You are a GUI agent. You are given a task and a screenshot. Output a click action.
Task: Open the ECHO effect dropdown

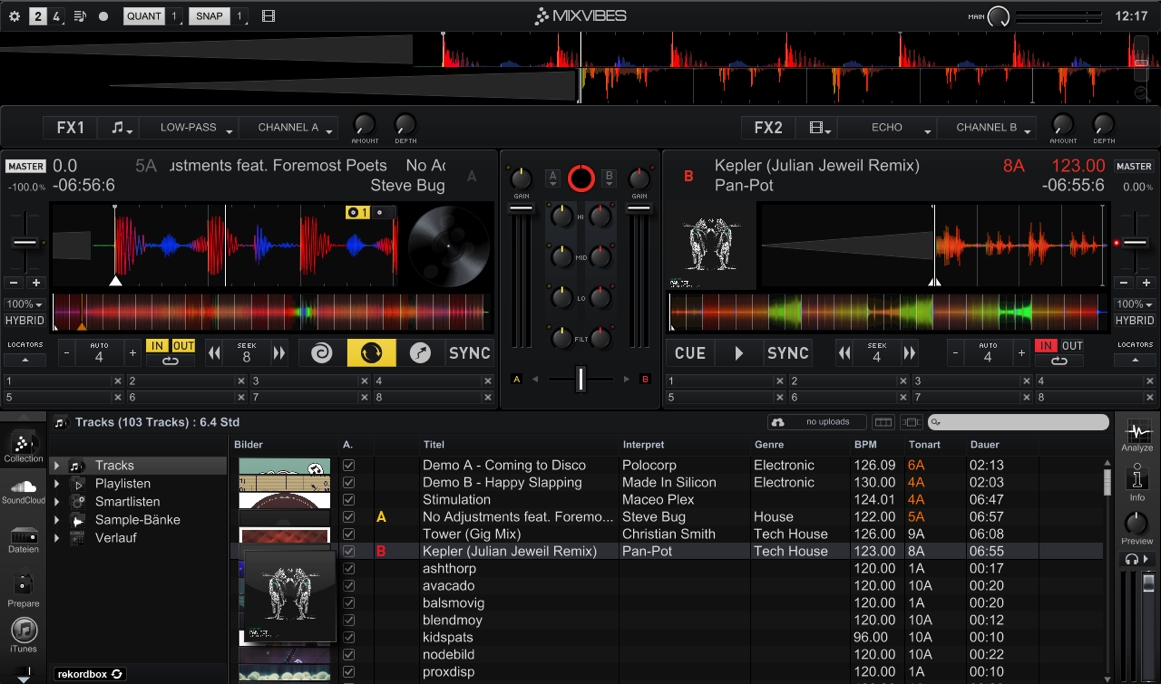(893, 128)
